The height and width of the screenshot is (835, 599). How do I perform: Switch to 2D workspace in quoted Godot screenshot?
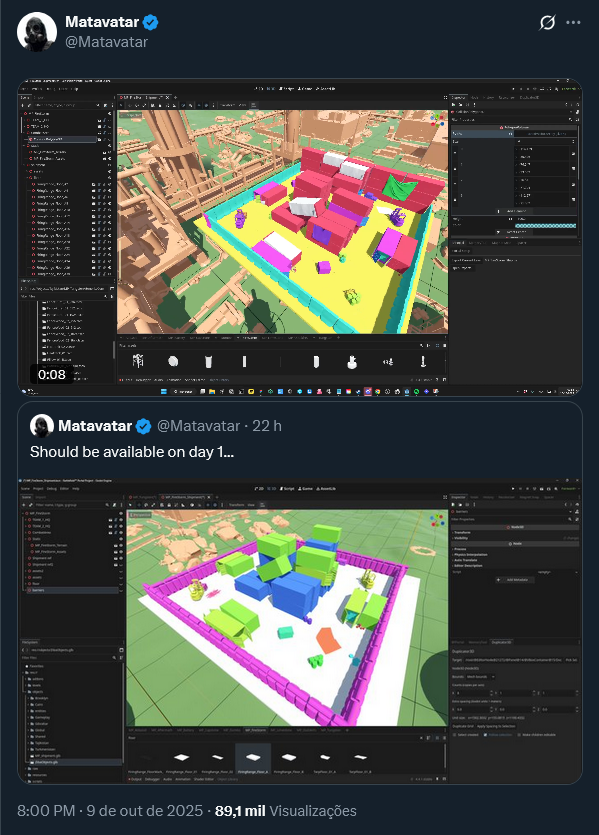pos(259,488)
